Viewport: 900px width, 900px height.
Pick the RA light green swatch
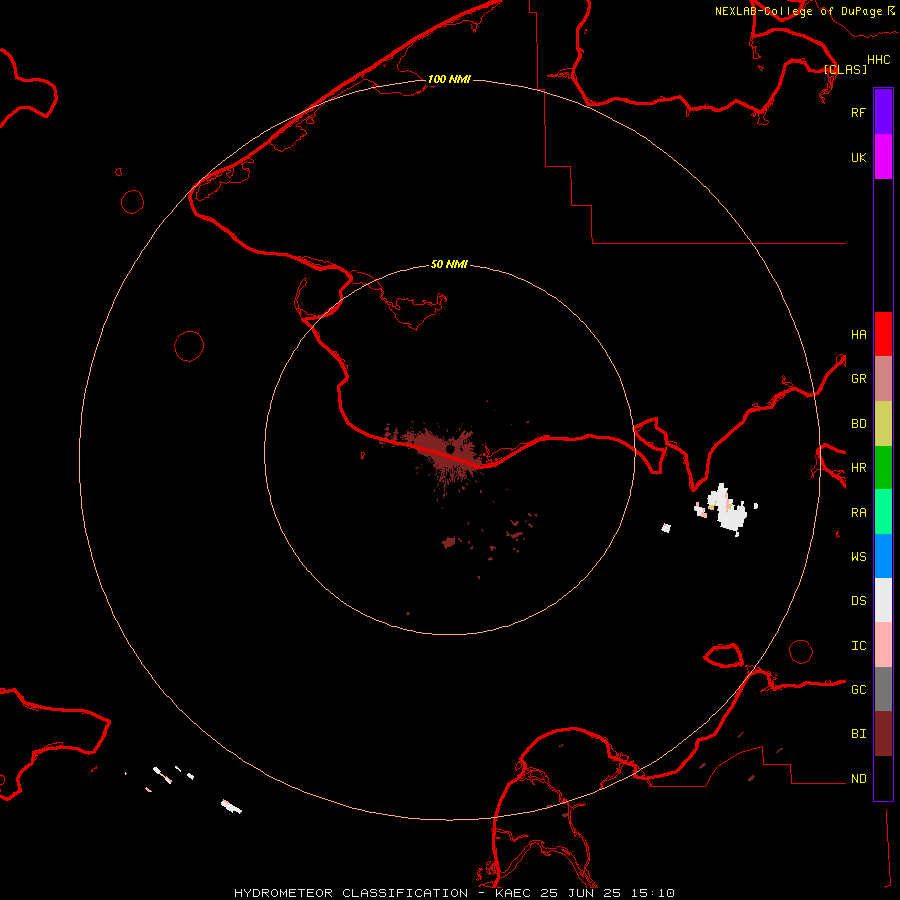[883, 512]
